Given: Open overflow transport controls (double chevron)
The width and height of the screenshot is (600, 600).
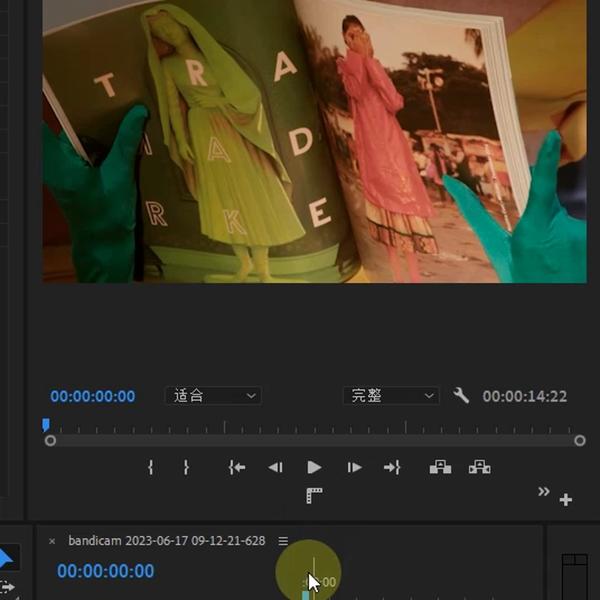Looking at the screenshot, I should click(x=543, y=491).
